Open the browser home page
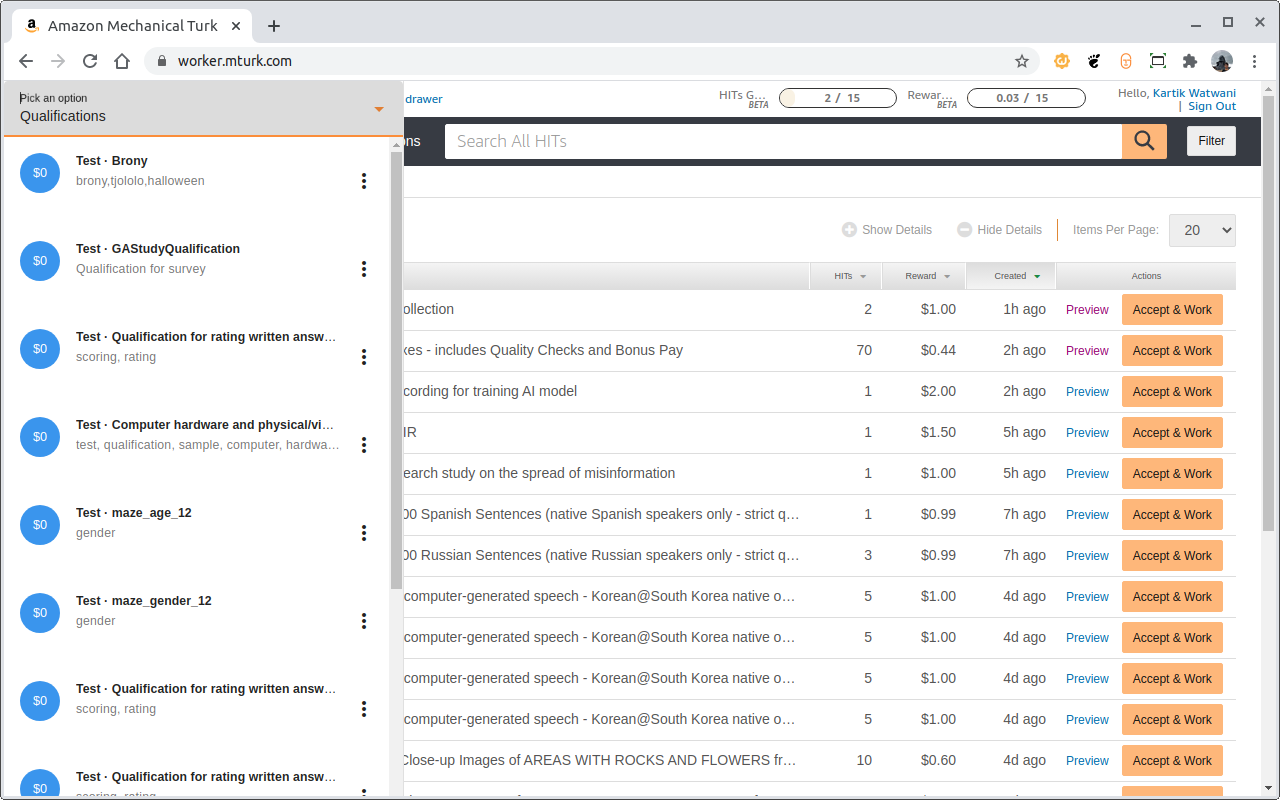Screen dimensions: 1280x800 point(122,61)
